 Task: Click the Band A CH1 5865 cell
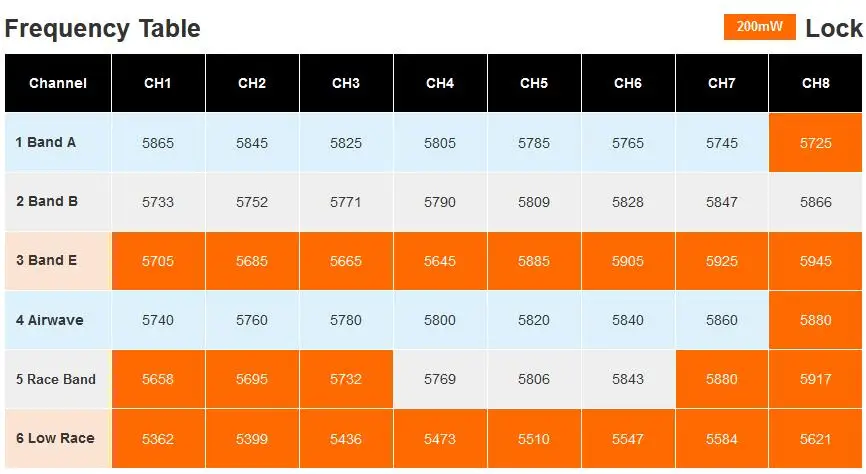[158, 143]
